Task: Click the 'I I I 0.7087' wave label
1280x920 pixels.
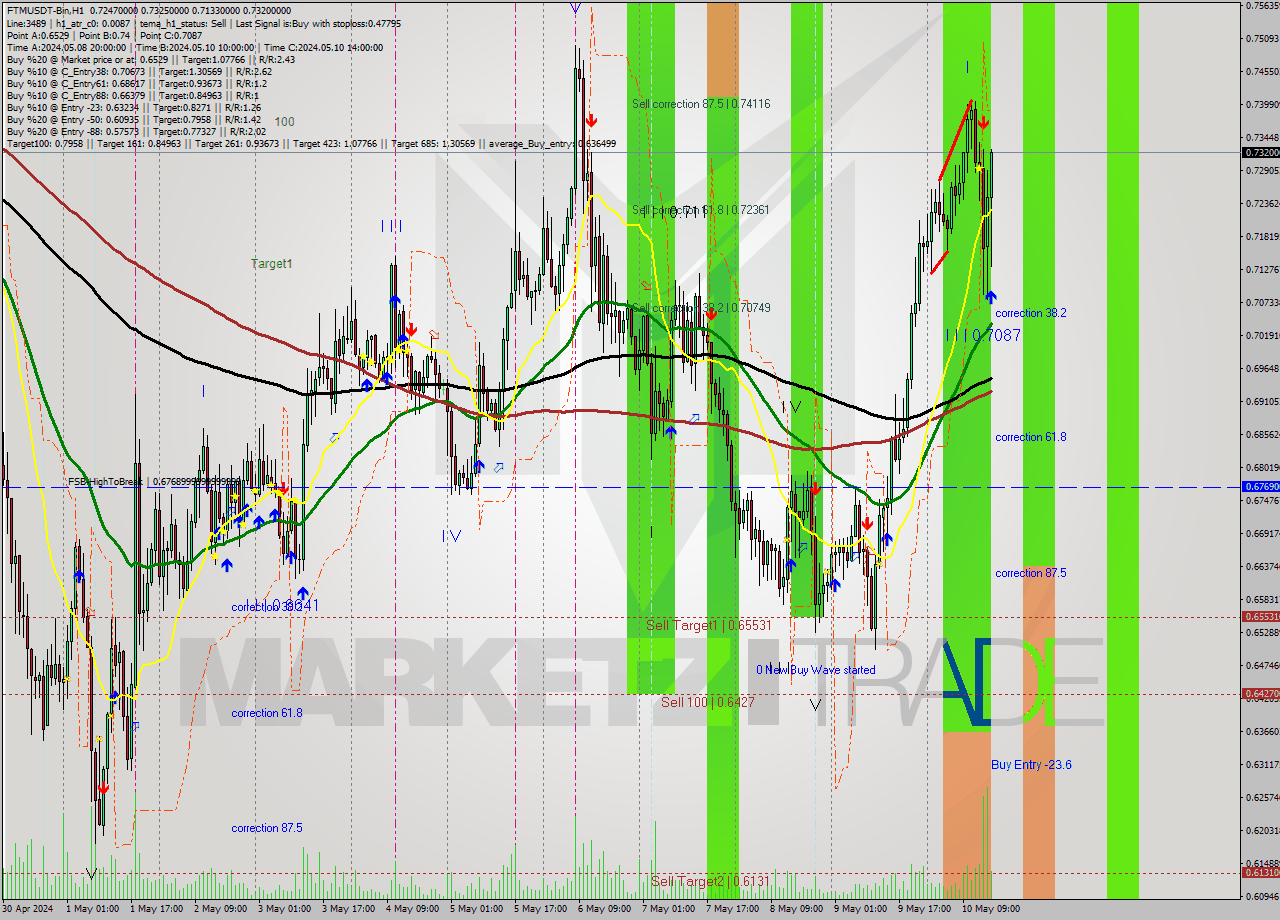Action: 983,336
